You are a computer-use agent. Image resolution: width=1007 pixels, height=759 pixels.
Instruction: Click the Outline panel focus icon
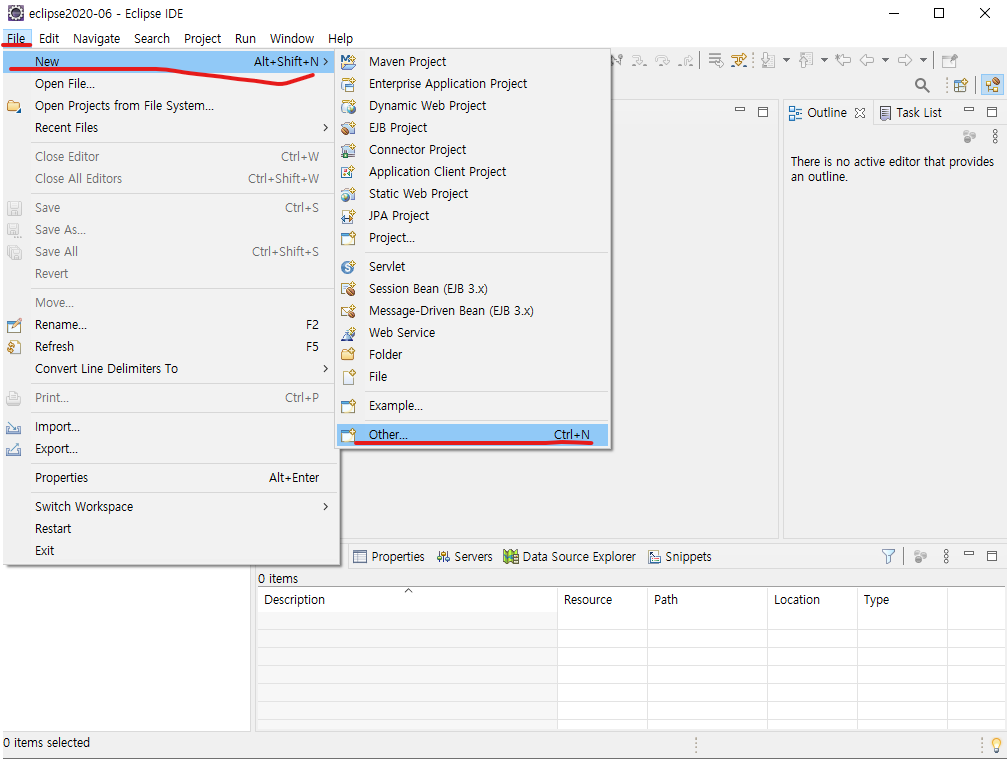coord(969,137)
